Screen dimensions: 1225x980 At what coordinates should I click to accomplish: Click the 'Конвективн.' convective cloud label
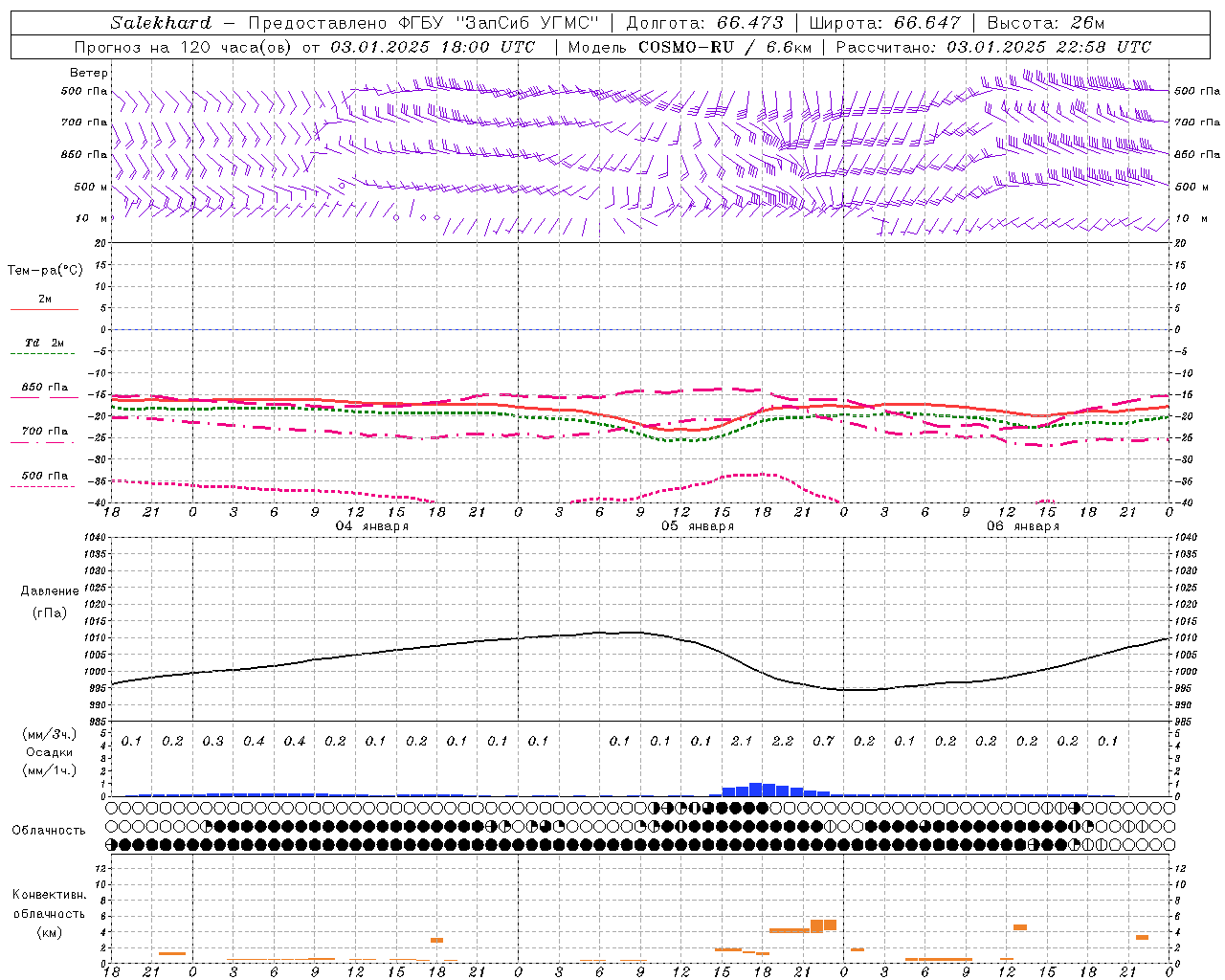[49, 895]
